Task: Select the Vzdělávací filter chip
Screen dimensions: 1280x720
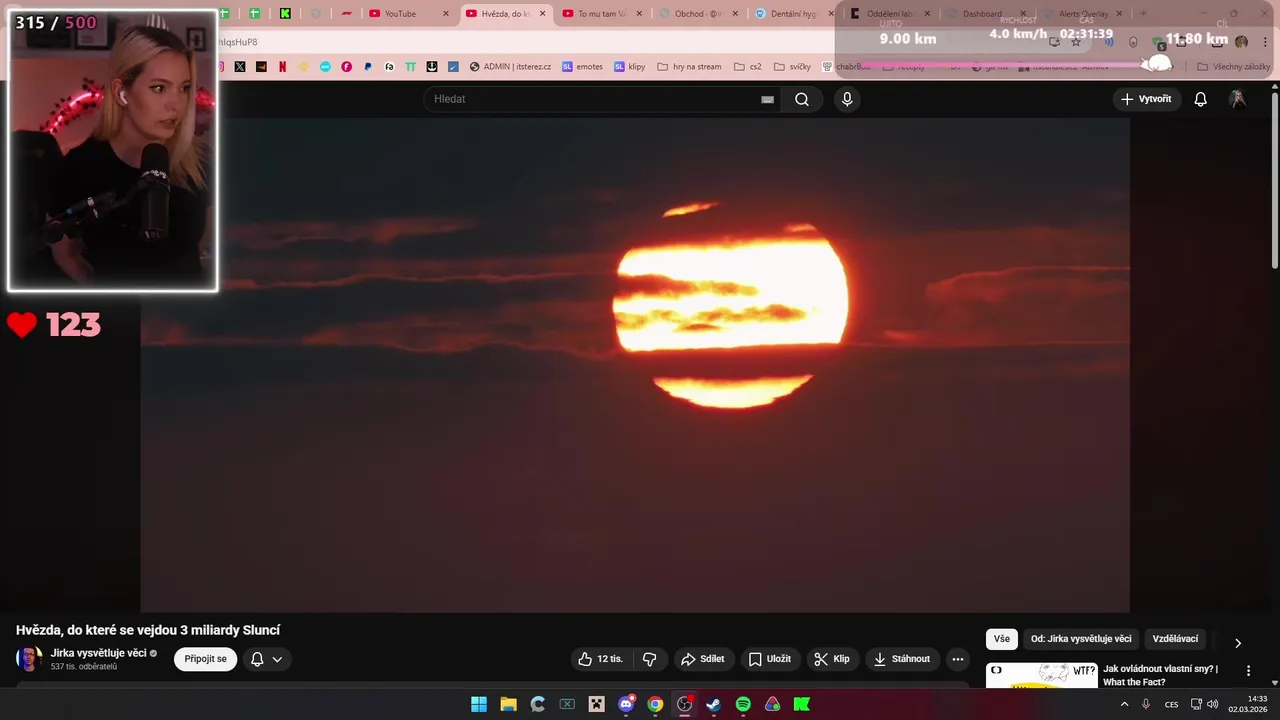Action: click(1175, 639)
